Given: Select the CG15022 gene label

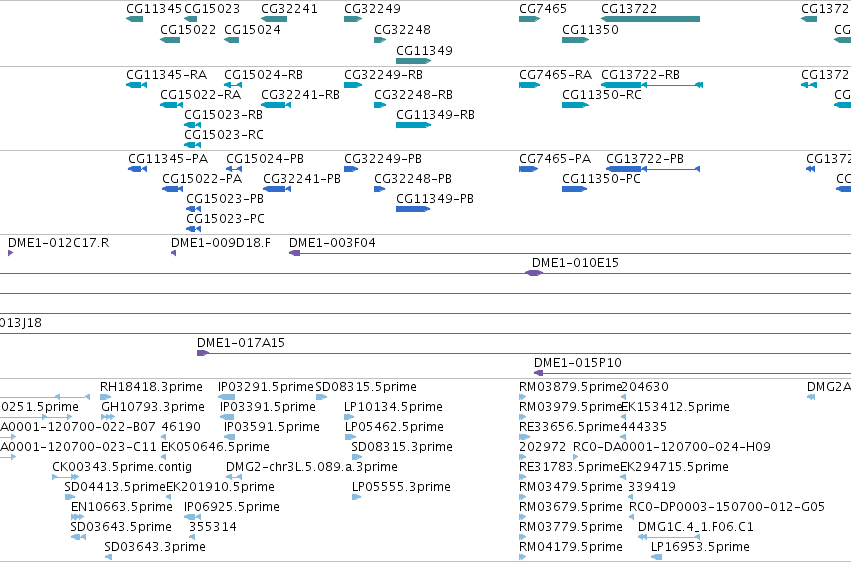Looking at the screenshot, I should click(x=188, y=29).
